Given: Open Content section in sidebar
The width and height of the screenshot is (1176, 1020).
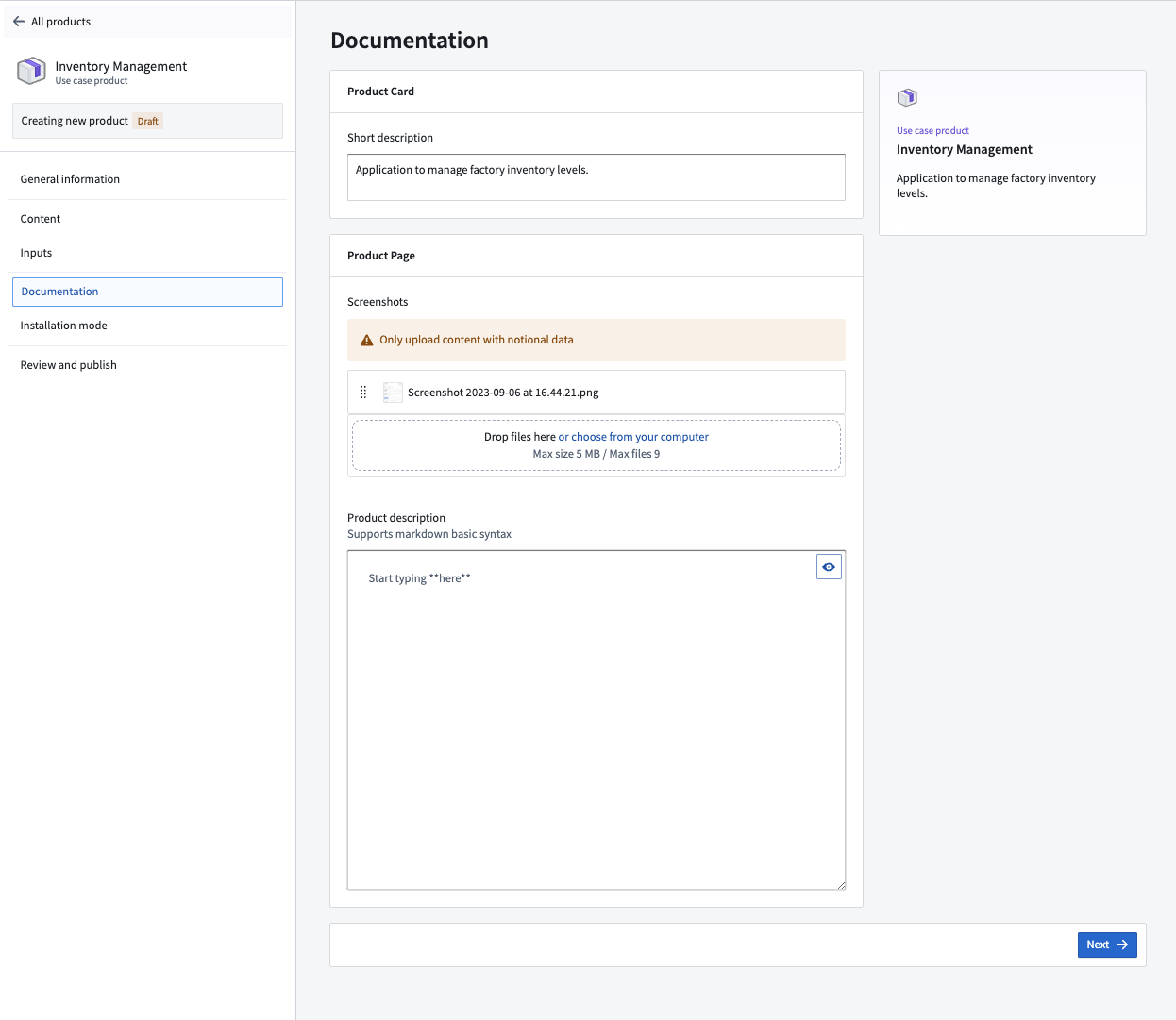Looking at the screenshot, I should [147, 219].
